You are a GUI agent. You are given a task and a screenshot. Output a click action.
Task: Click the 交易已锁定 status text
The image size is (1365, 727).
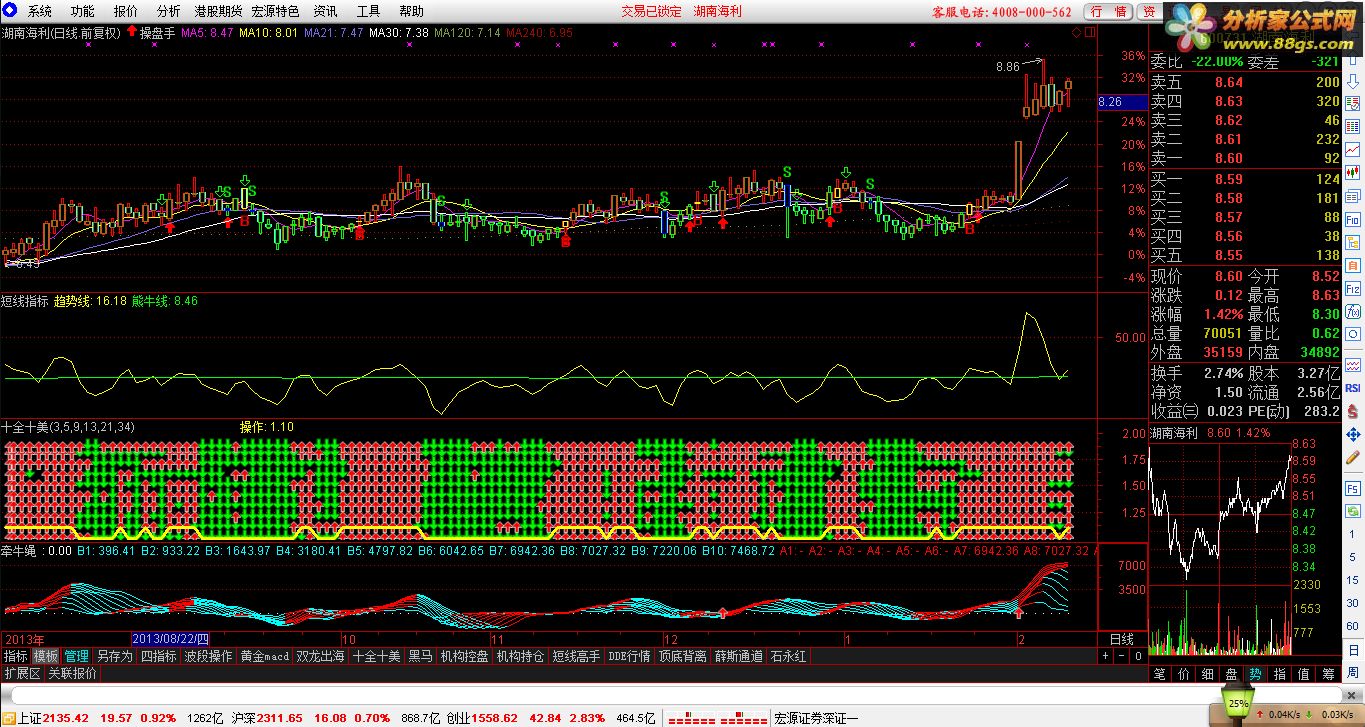click(651, 11)
